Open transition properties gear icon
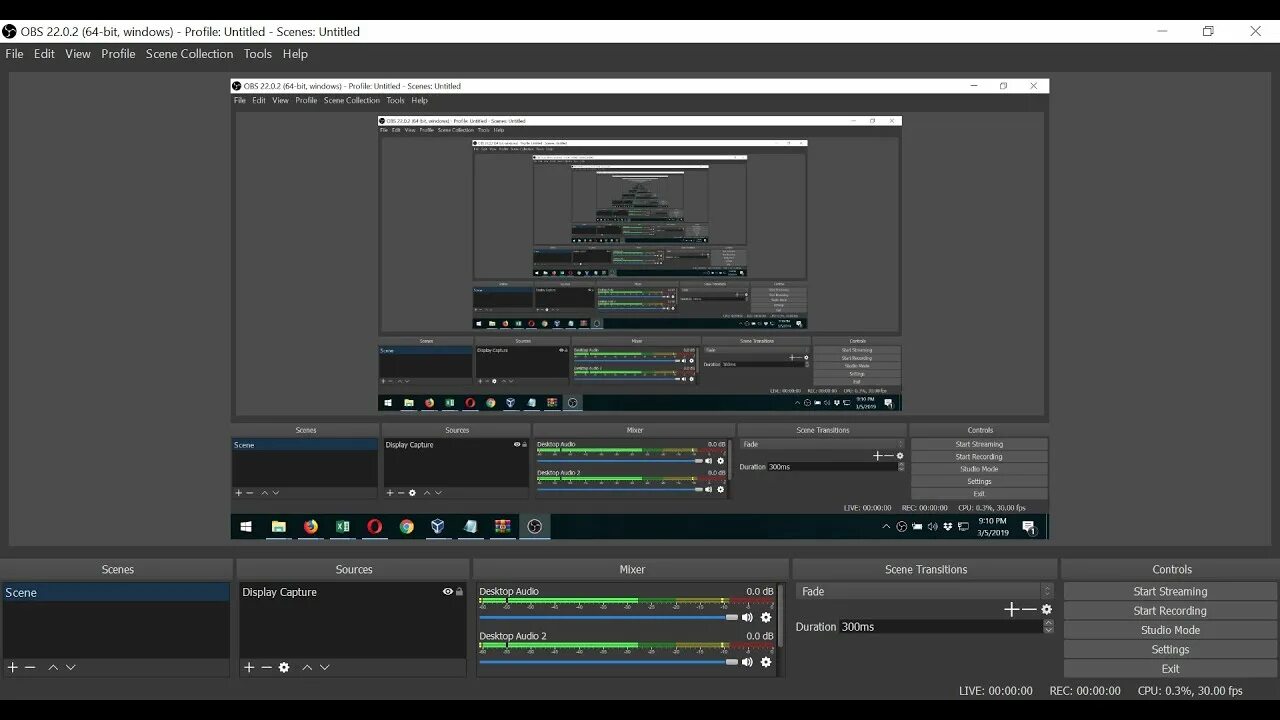The height and width of the screenshot is (720, 1280). coord(1047,609)
